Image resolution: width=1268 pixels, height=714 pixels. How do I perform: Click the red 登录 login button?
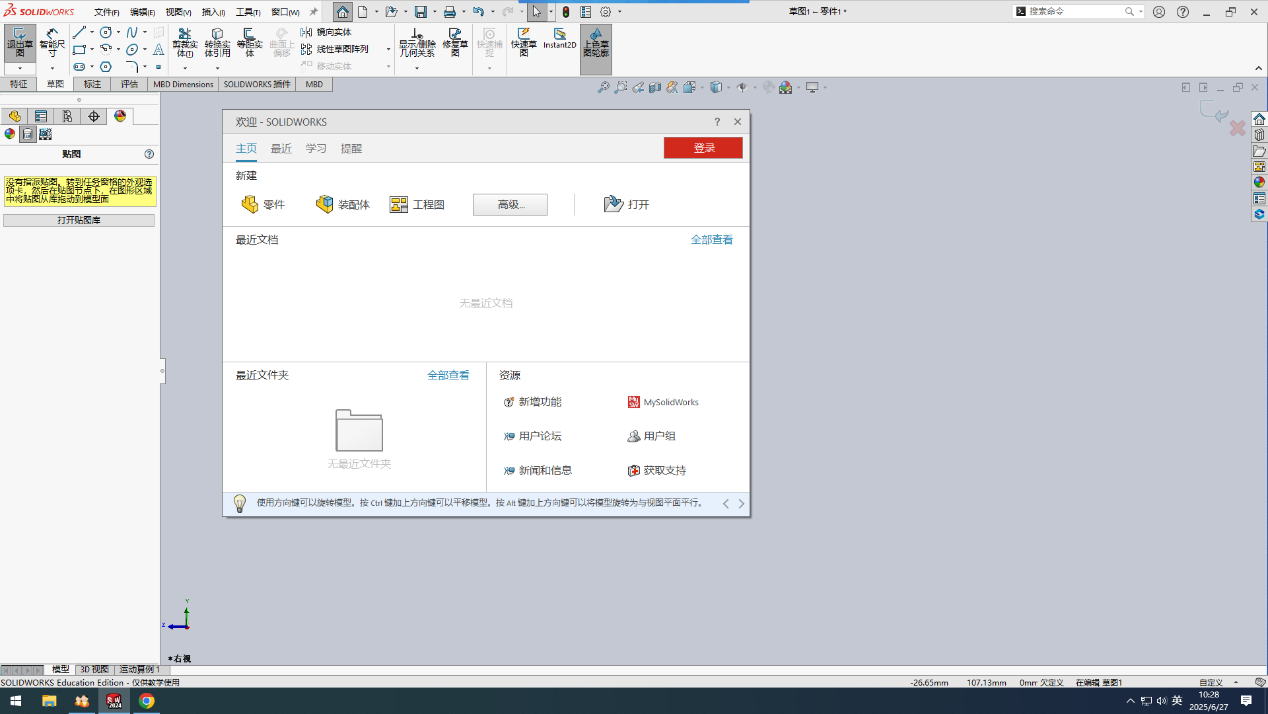703,148
